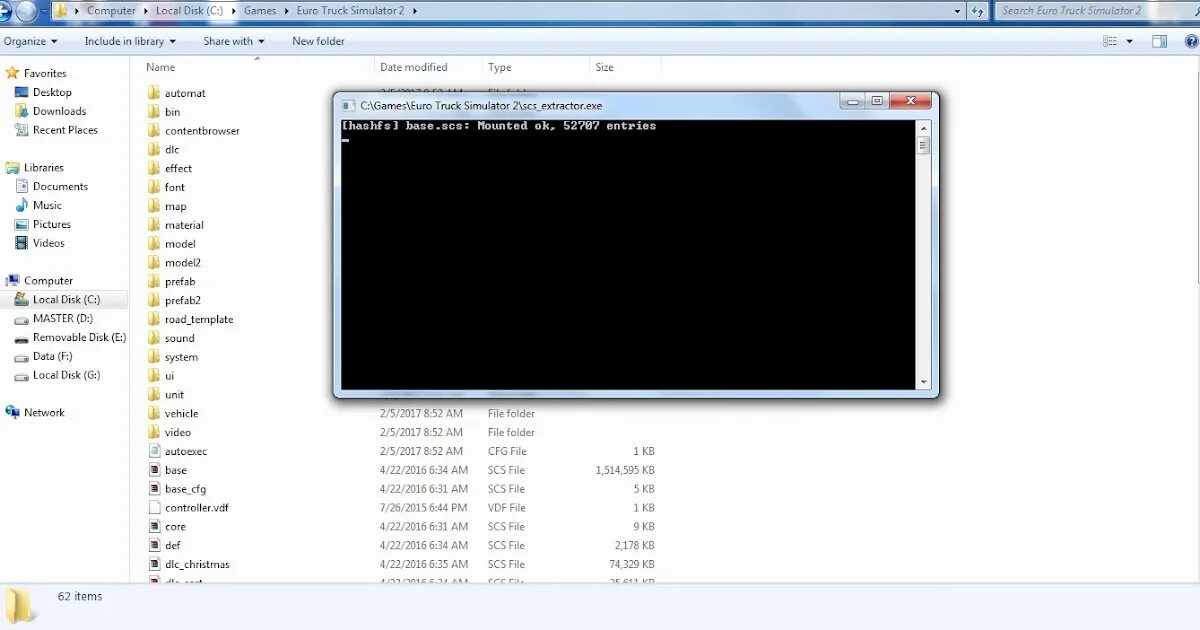Viewport: 1200px width, 630px height.
Task: Select the model2 folder
Action: (x=174, y=263)
